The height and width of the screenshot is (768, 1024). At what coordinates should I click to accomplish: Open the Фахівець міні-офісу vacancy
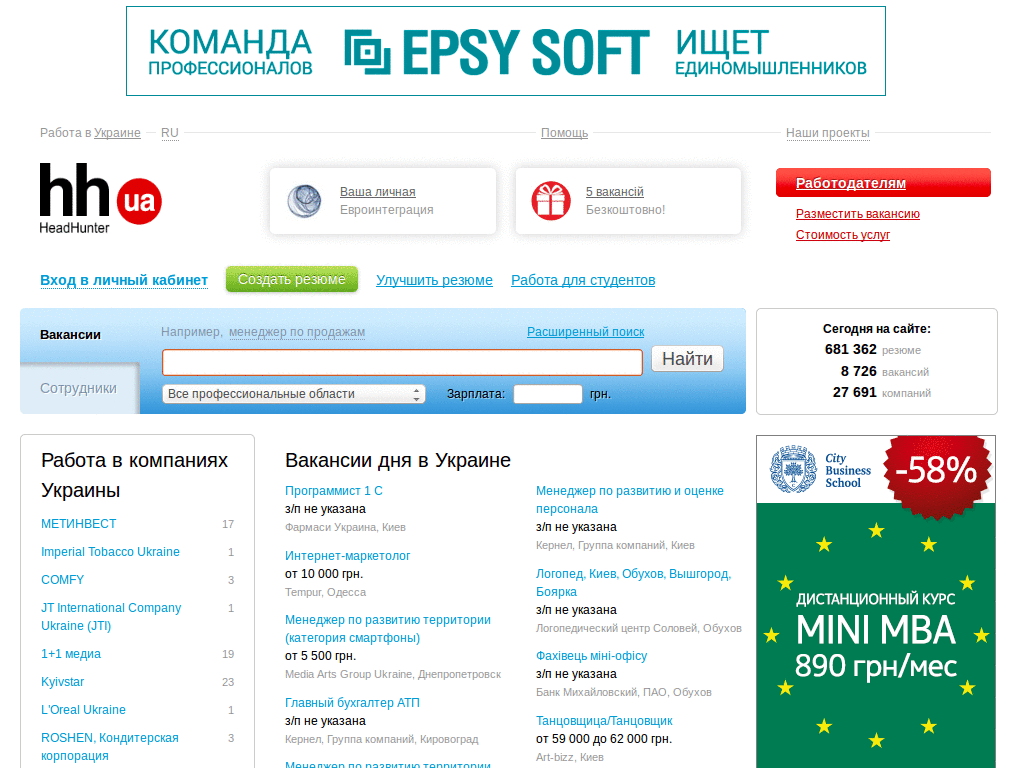(x=592, y=656)
